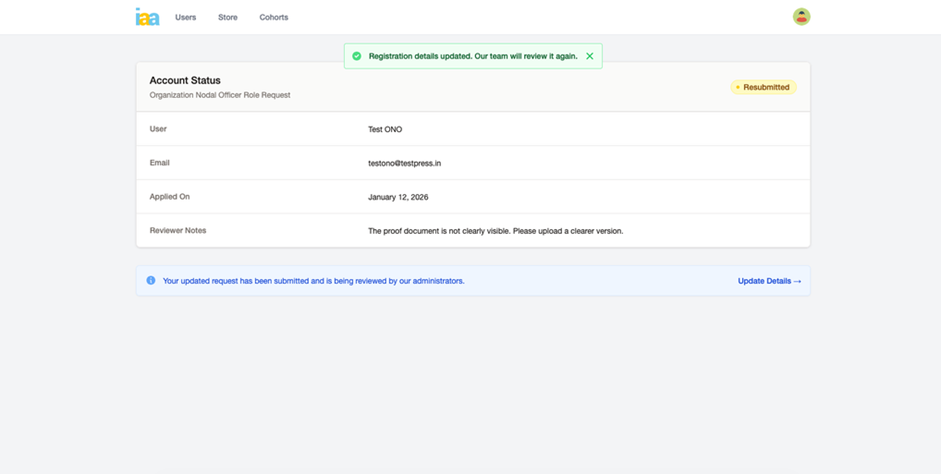The width and height of the screenshot is (941, 474).
Task: Click the Applied On label
Action: [x=169, y=196]
